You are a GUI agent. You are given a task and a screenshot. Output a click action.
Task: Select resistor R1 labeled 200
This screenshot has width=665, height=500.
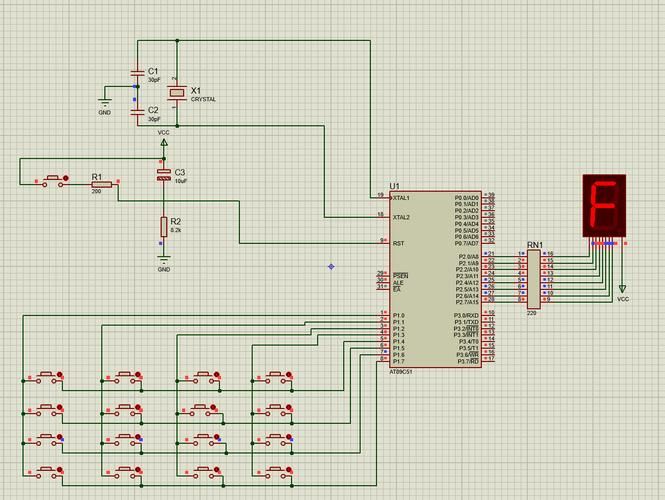point(102,184)
